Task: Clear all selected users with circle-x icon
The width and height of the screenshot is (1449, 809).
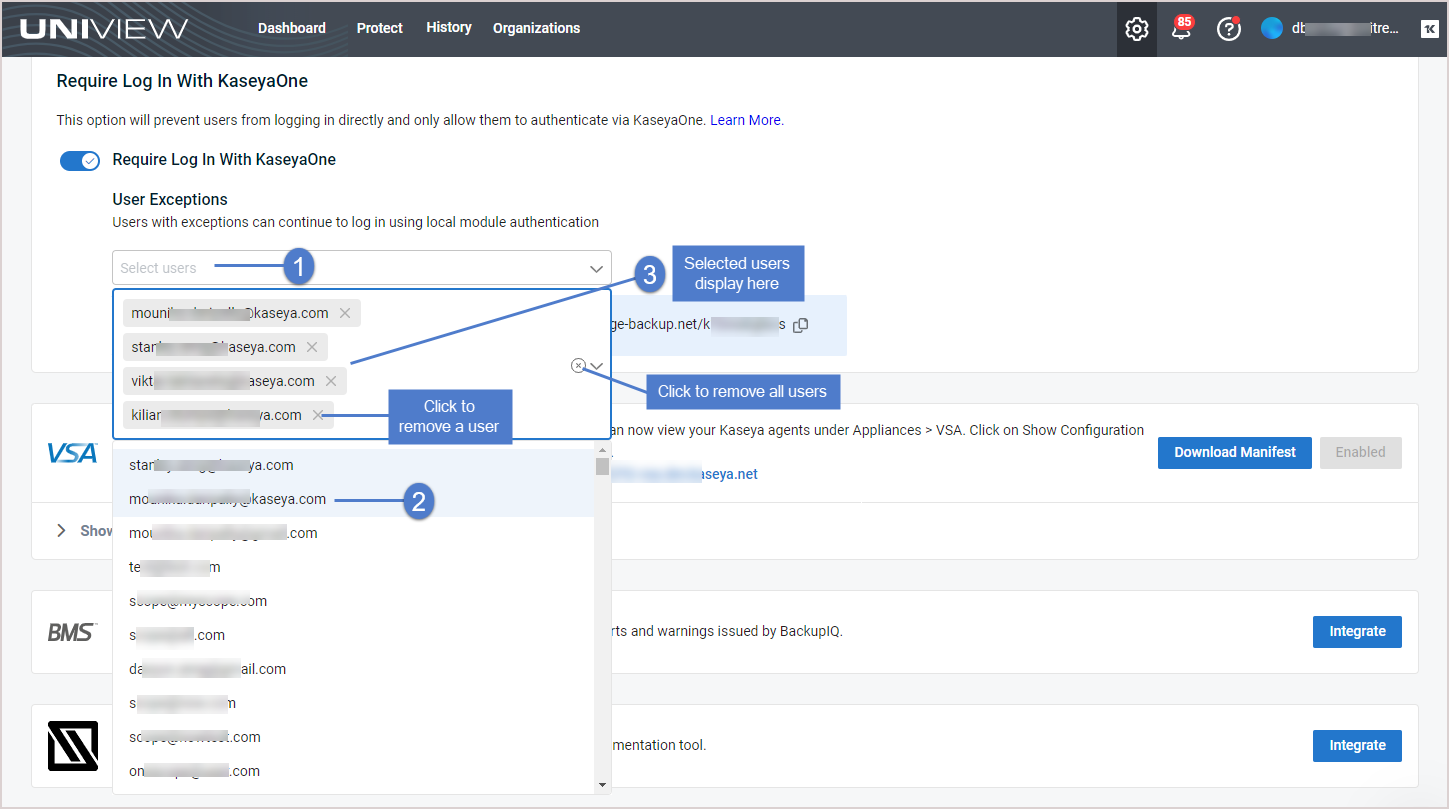Action: click(578, 366)
